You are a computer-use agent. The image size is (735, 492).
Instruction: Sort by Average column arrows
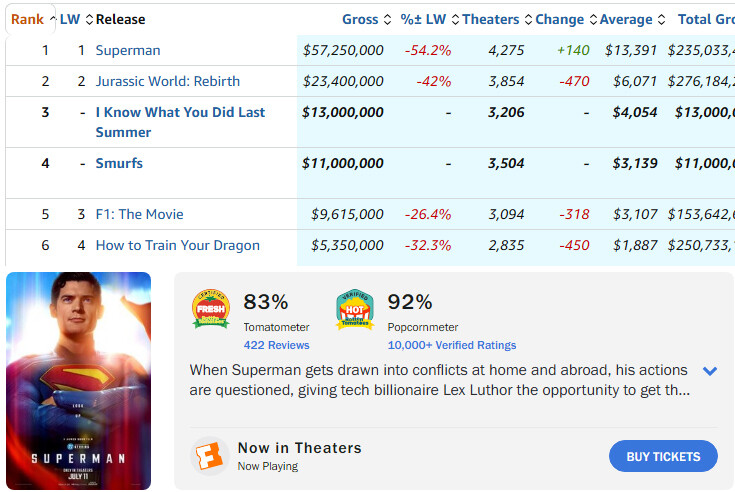coord(661,20)
